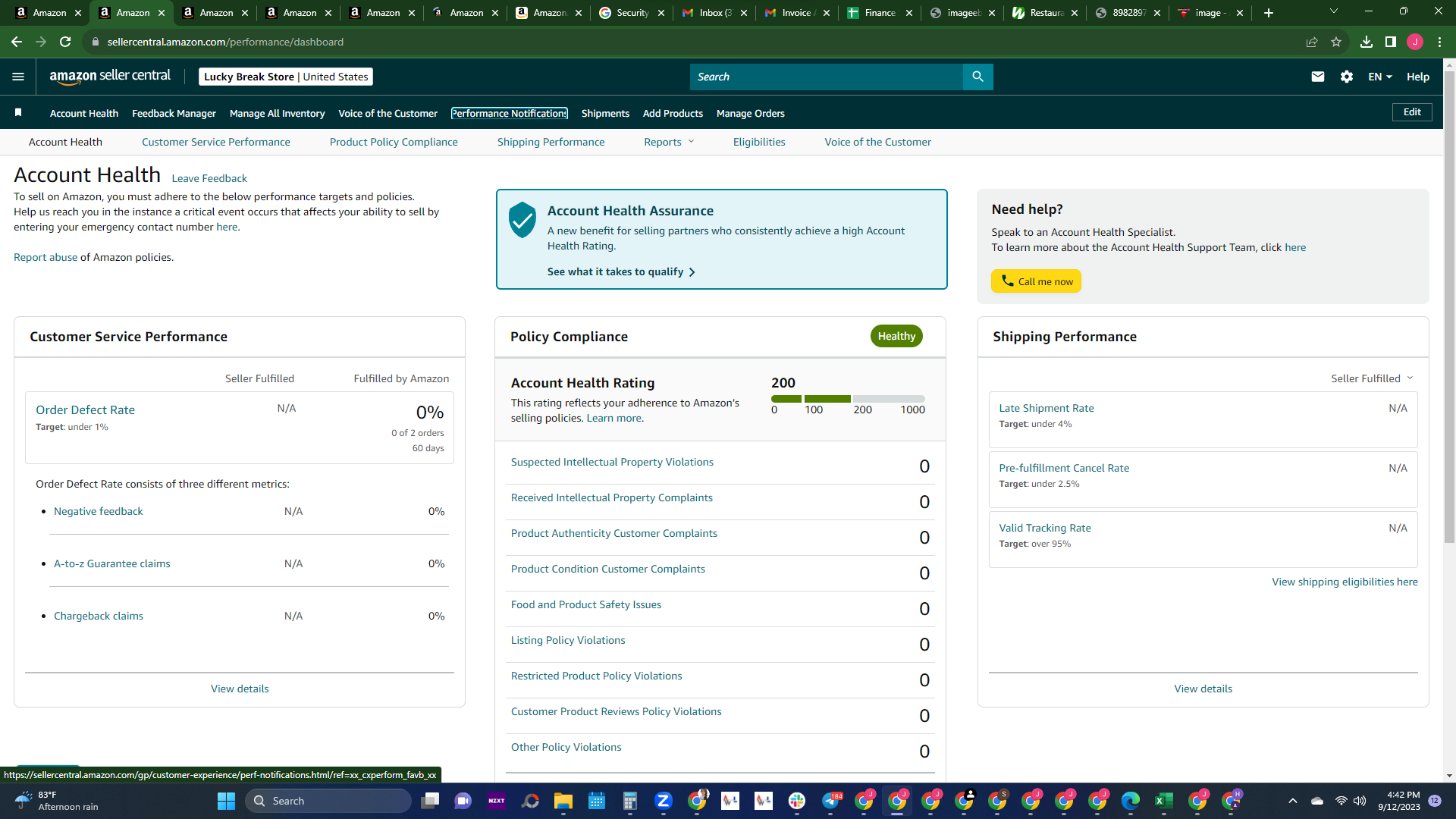Click the Leave Feedback link
Viewport: 1456px width, 819px height.
tap(209, 178)
